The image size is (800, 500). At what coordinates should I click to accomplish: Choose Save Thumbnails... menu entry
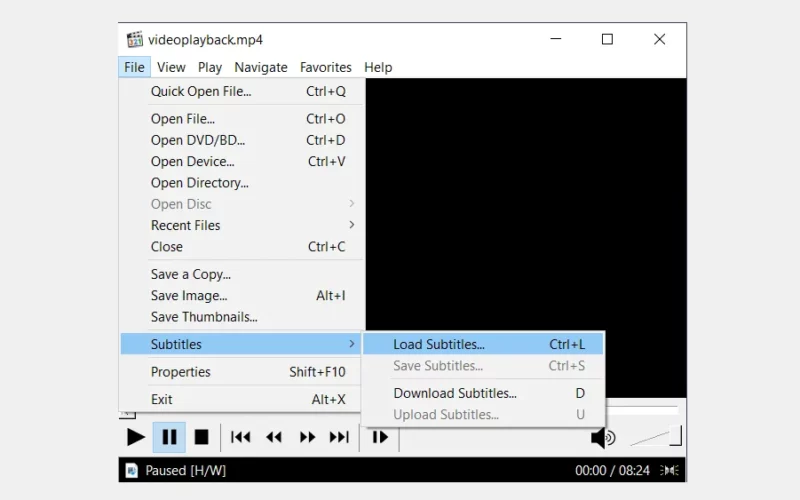pos(242,317)
